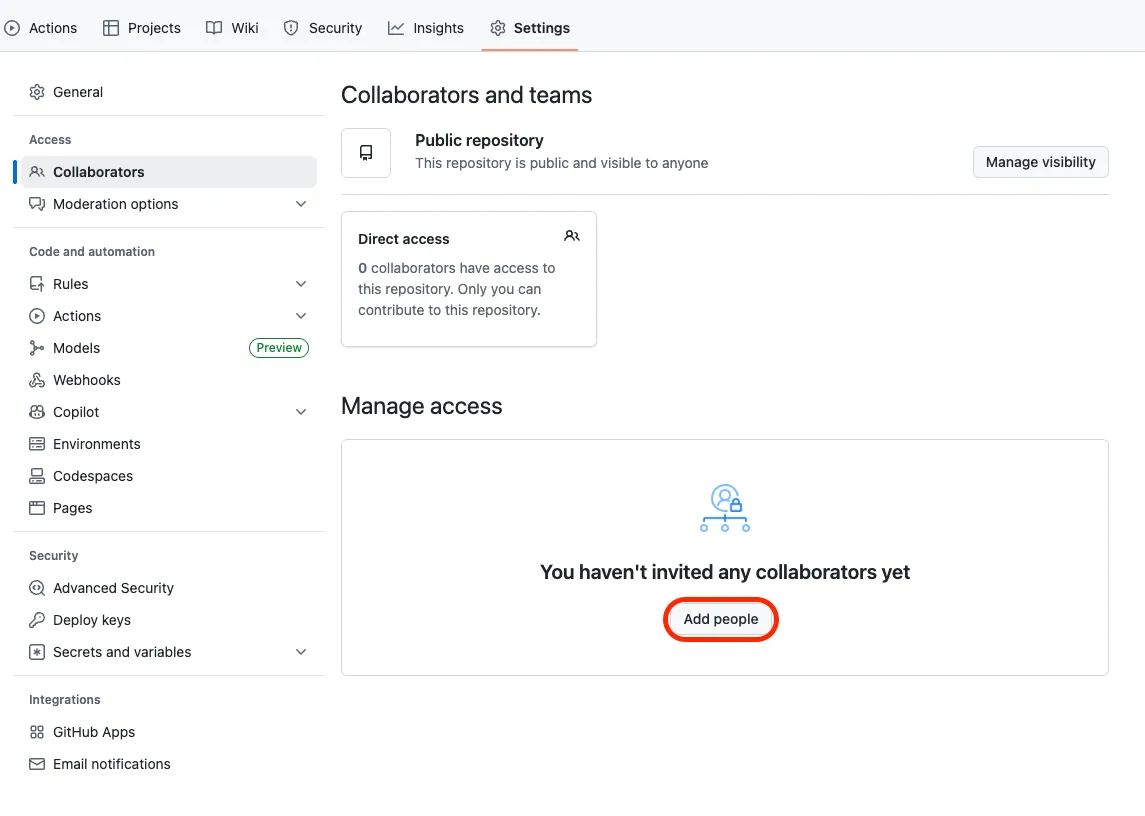Click the General gear icon in sidebar

coord(37,92)
